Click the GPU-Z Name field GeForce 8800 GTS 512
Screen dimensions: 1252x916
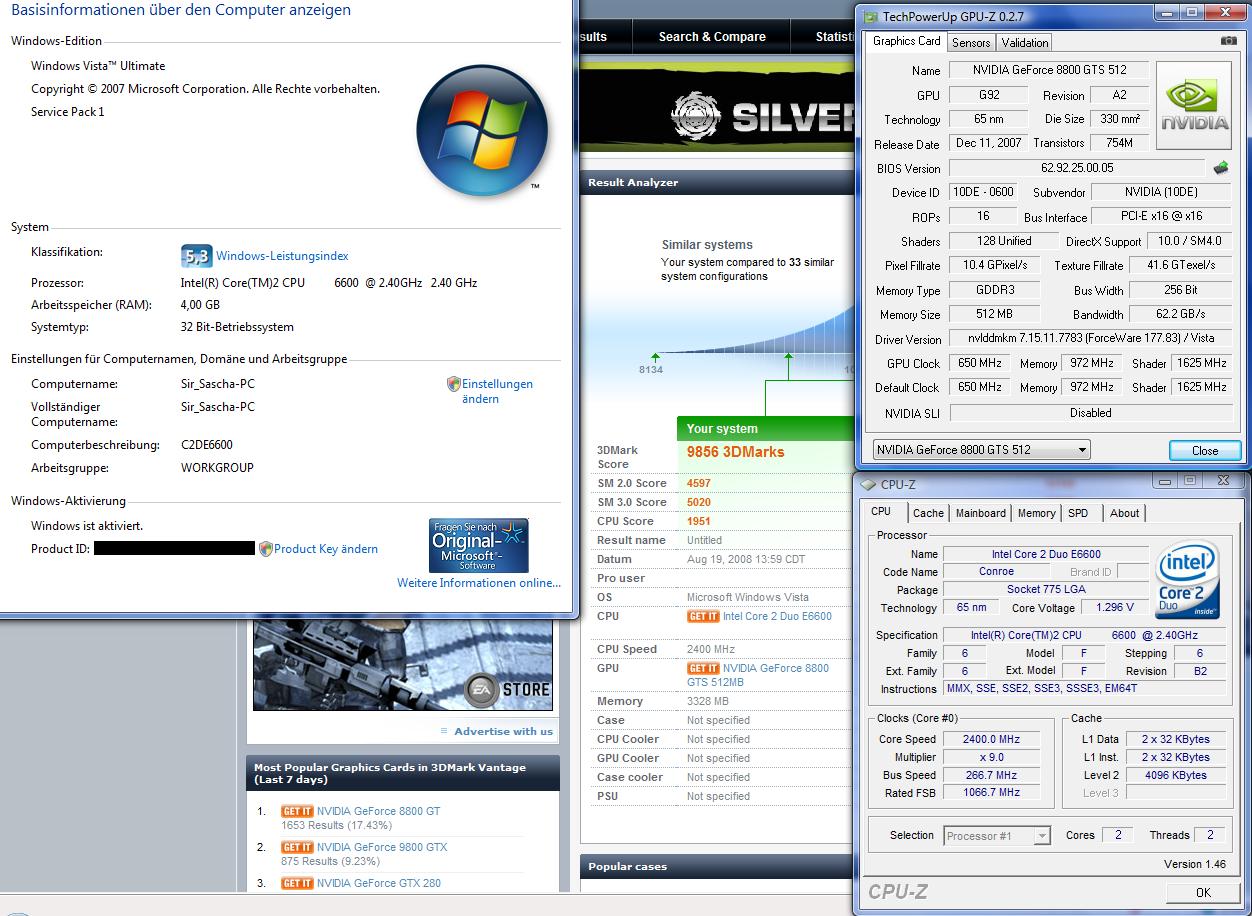pyautogui.click(x=1049, y=70)
